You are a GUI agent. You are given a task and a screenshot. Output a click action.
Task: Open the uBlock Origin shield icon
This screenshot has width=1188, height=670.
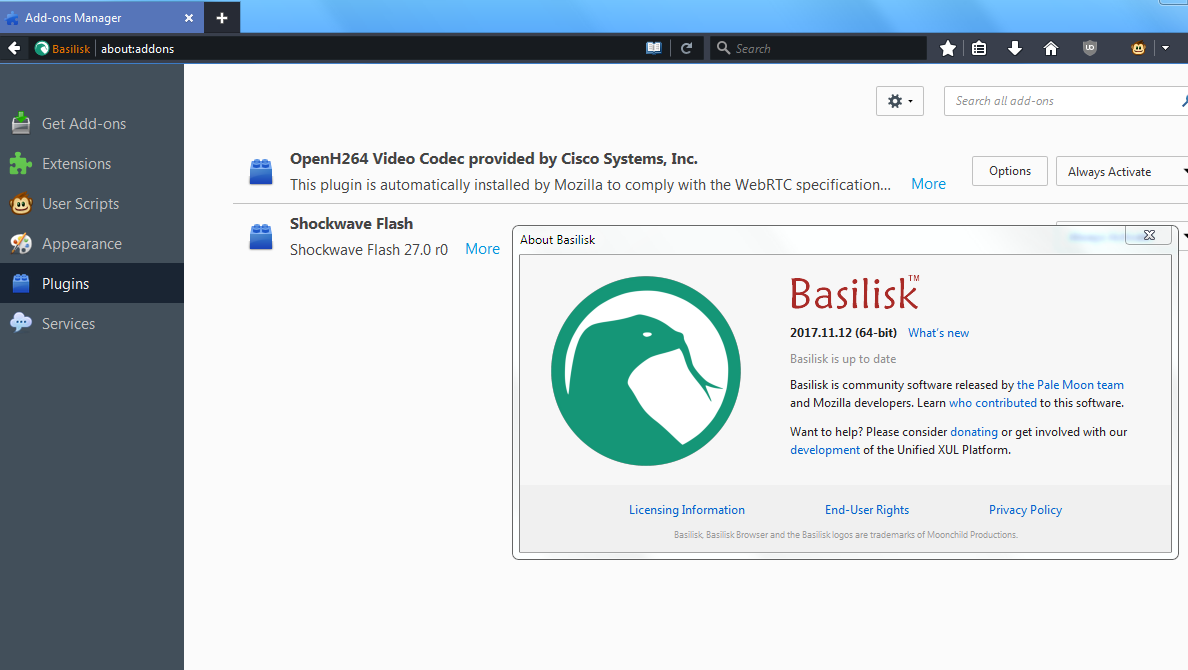[x=1090, y=48]
